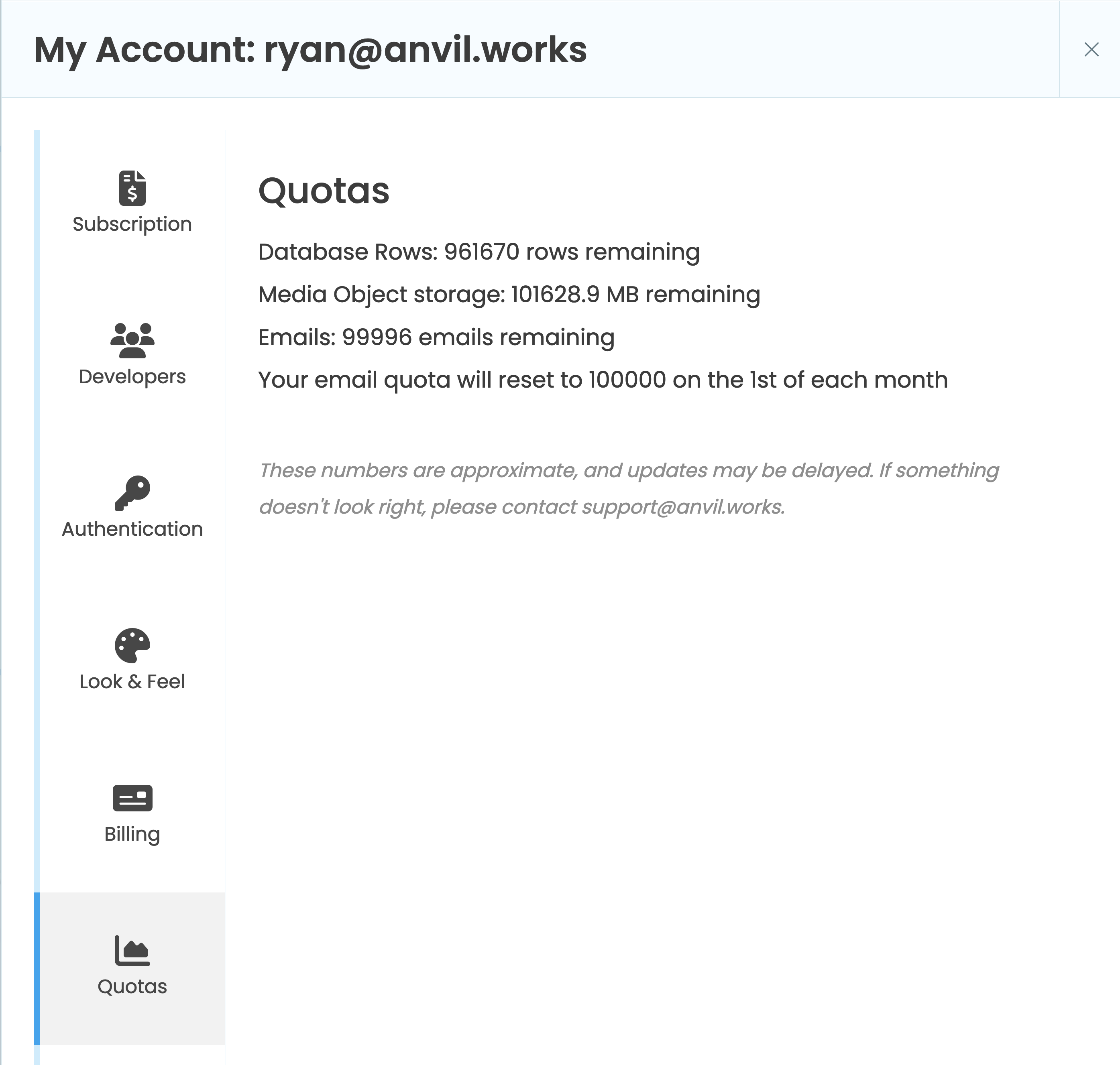The height and width of the screenshot is (1065, 1120).
Task: Close the My Account dialog
Action: pyautogui.click(x=1091, y=50)
